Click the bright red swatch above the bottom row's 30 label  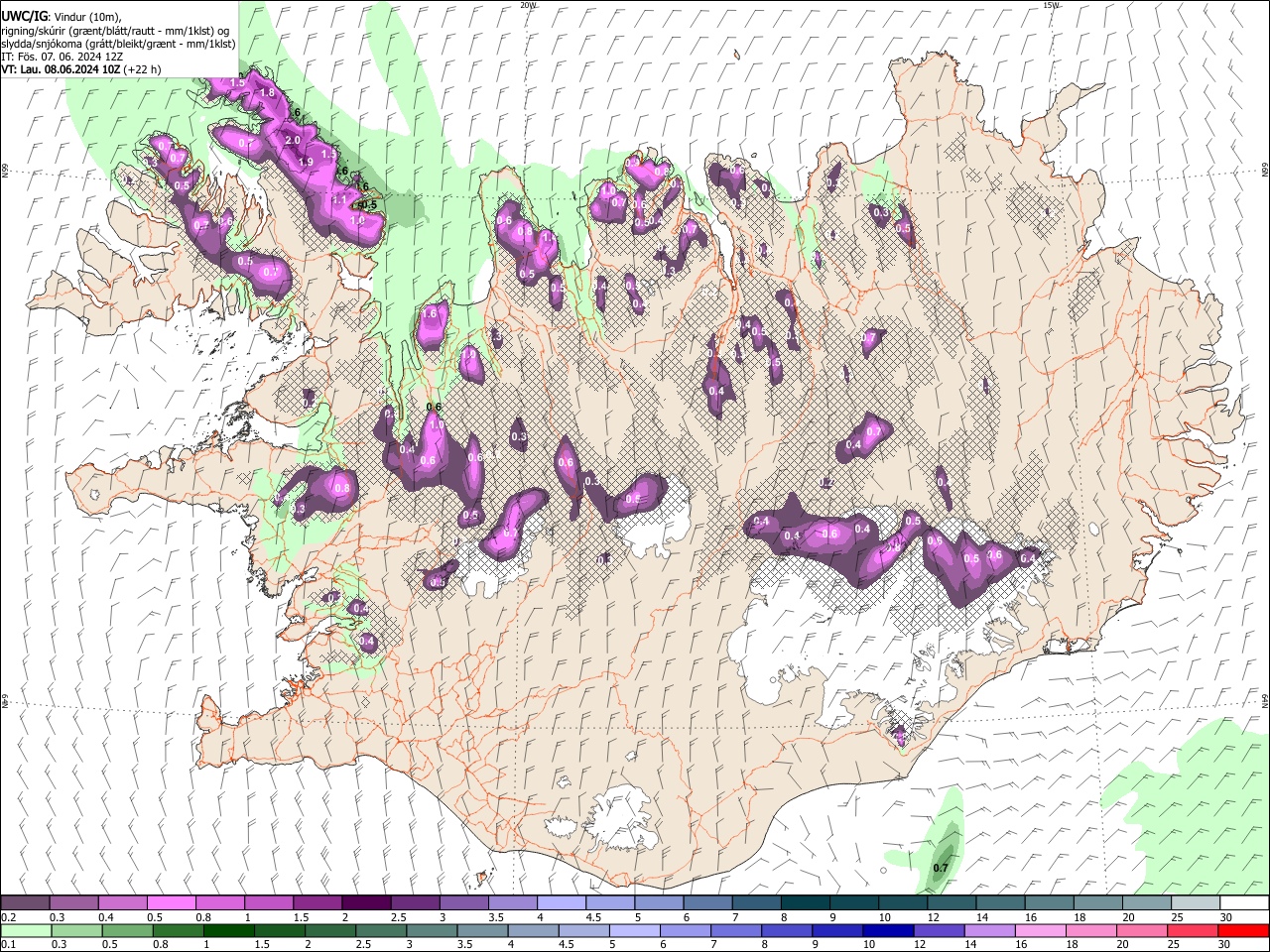click(x=1244, y=930)
